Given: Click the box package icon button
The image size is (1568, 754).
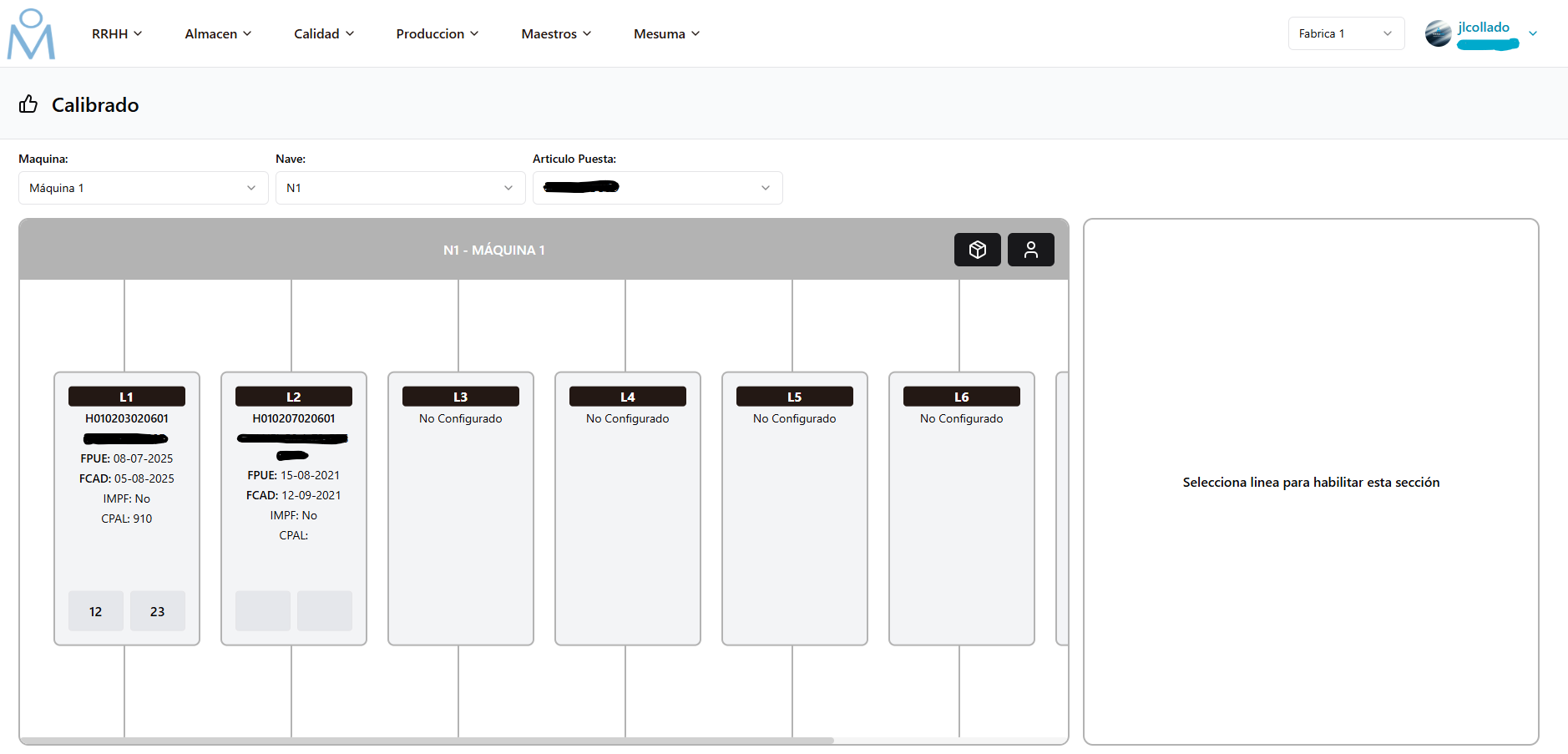Looking at the screenshot, I should [977, 250].
